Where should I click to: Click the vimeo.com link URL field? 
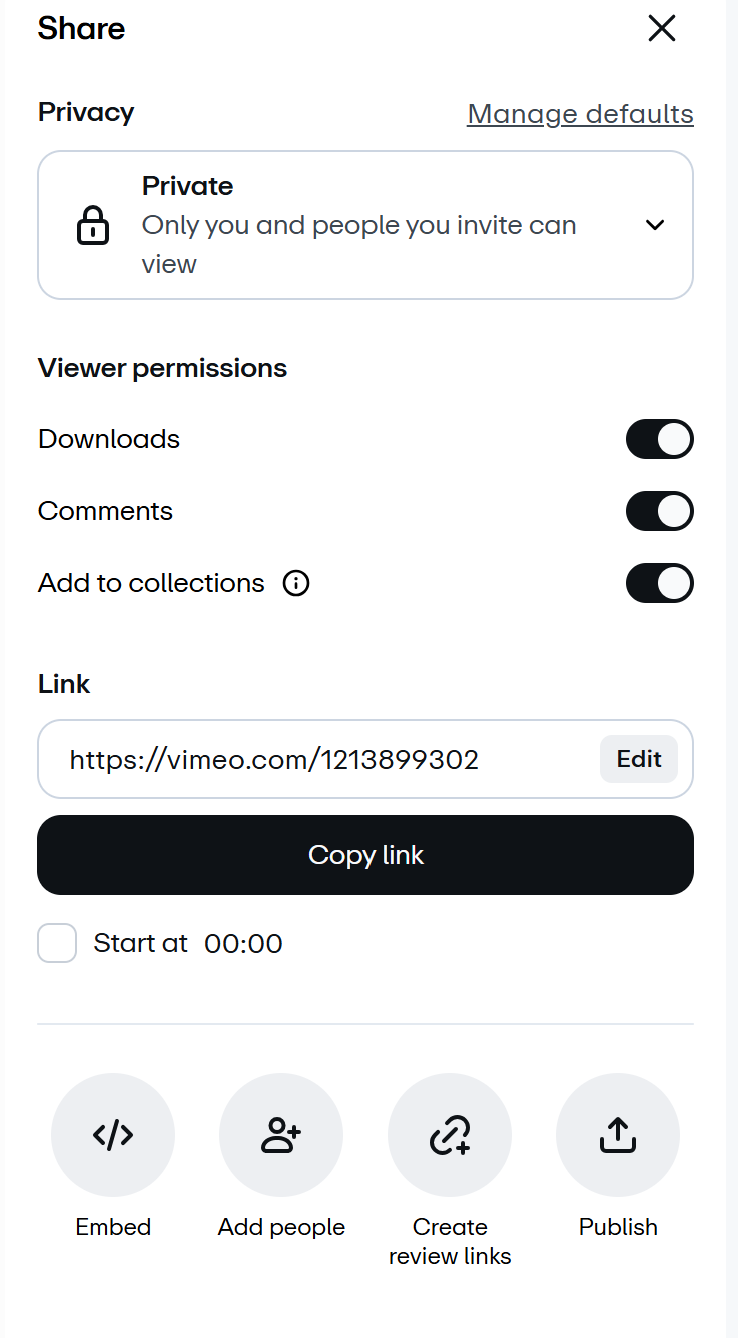click(x=365, y=759)
